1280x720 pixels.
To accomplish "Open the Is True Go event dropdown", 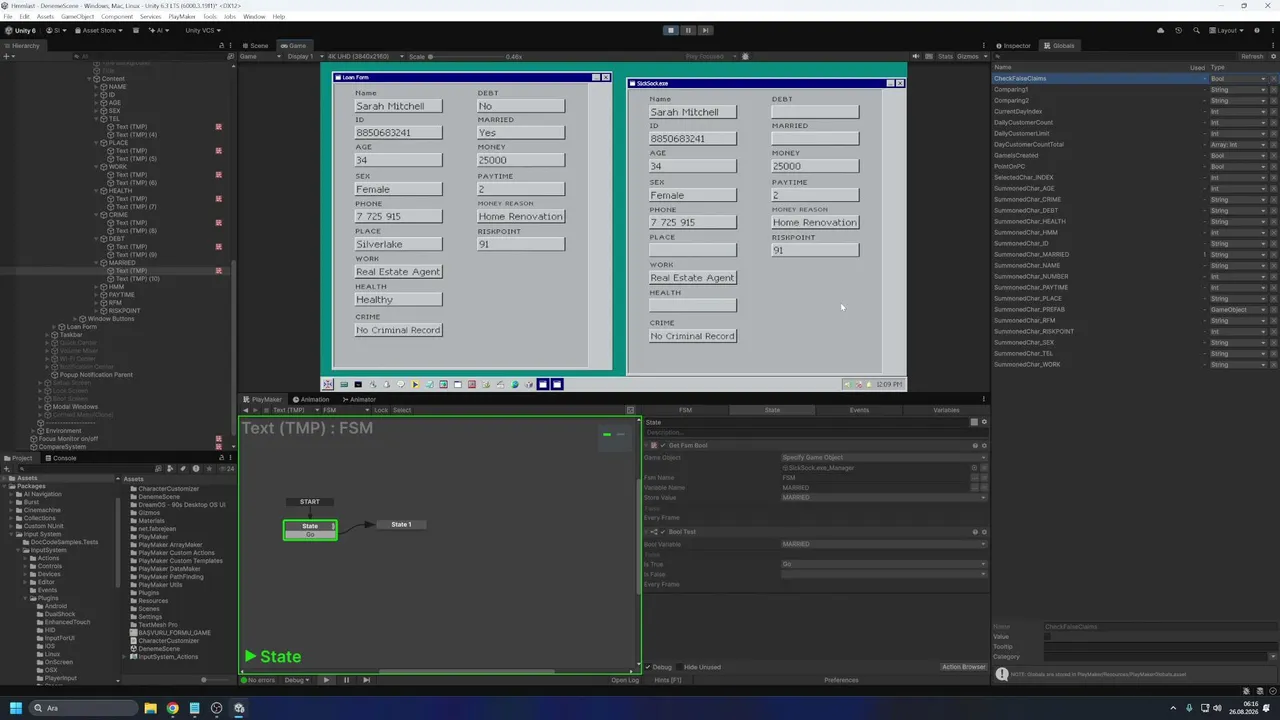I will tap(884, 564).
